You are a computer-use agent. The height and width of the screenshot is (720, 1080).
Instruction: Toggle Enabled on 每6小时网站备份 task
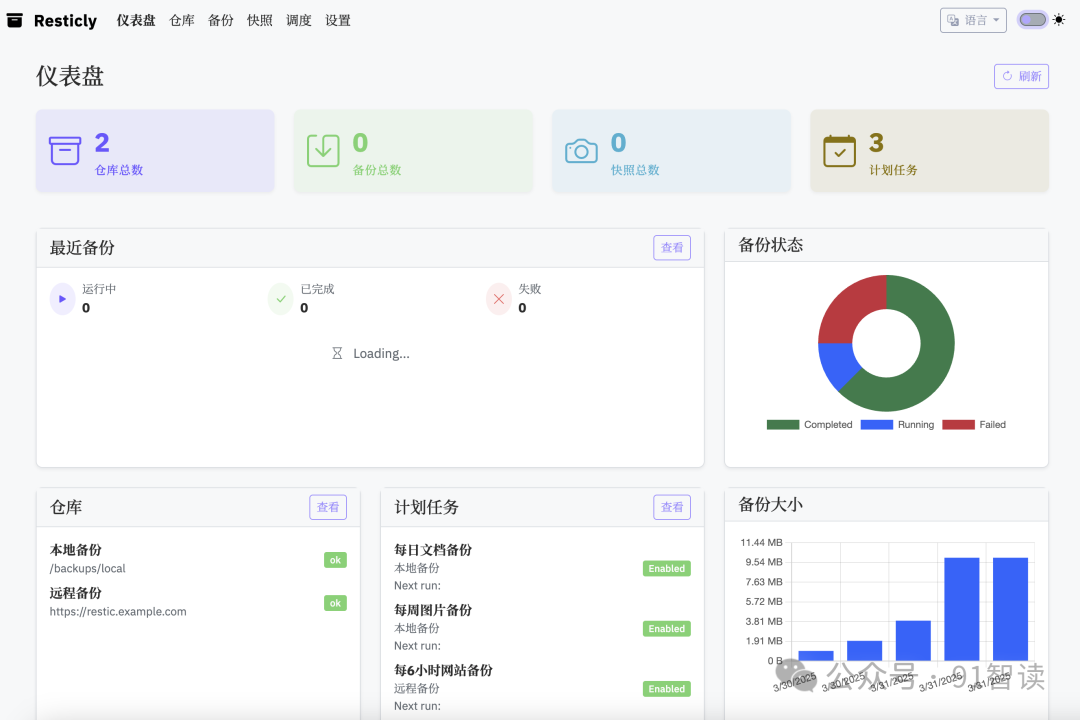pos(666,688)
